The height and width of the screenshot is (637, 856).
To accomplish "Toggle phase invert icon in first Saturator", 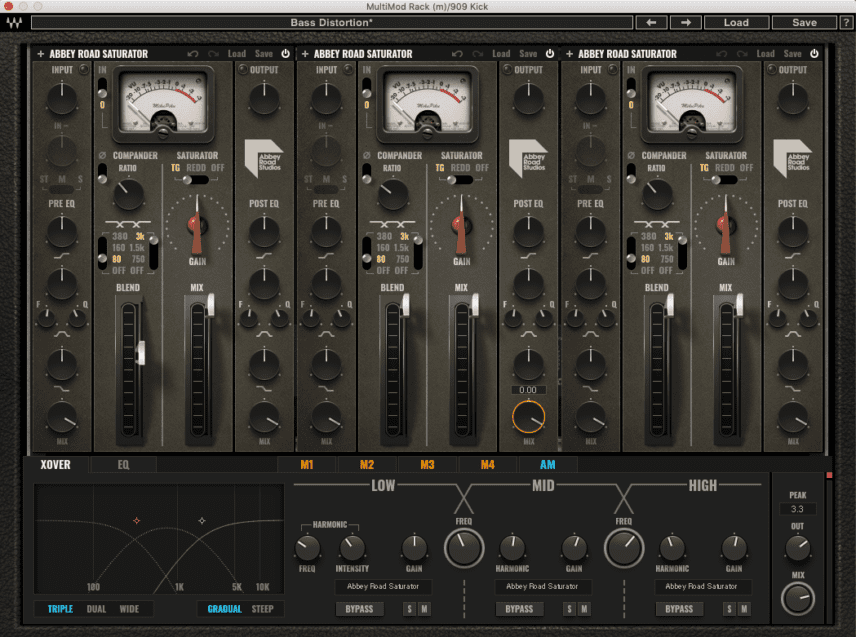I will click(x=102, y=156).
